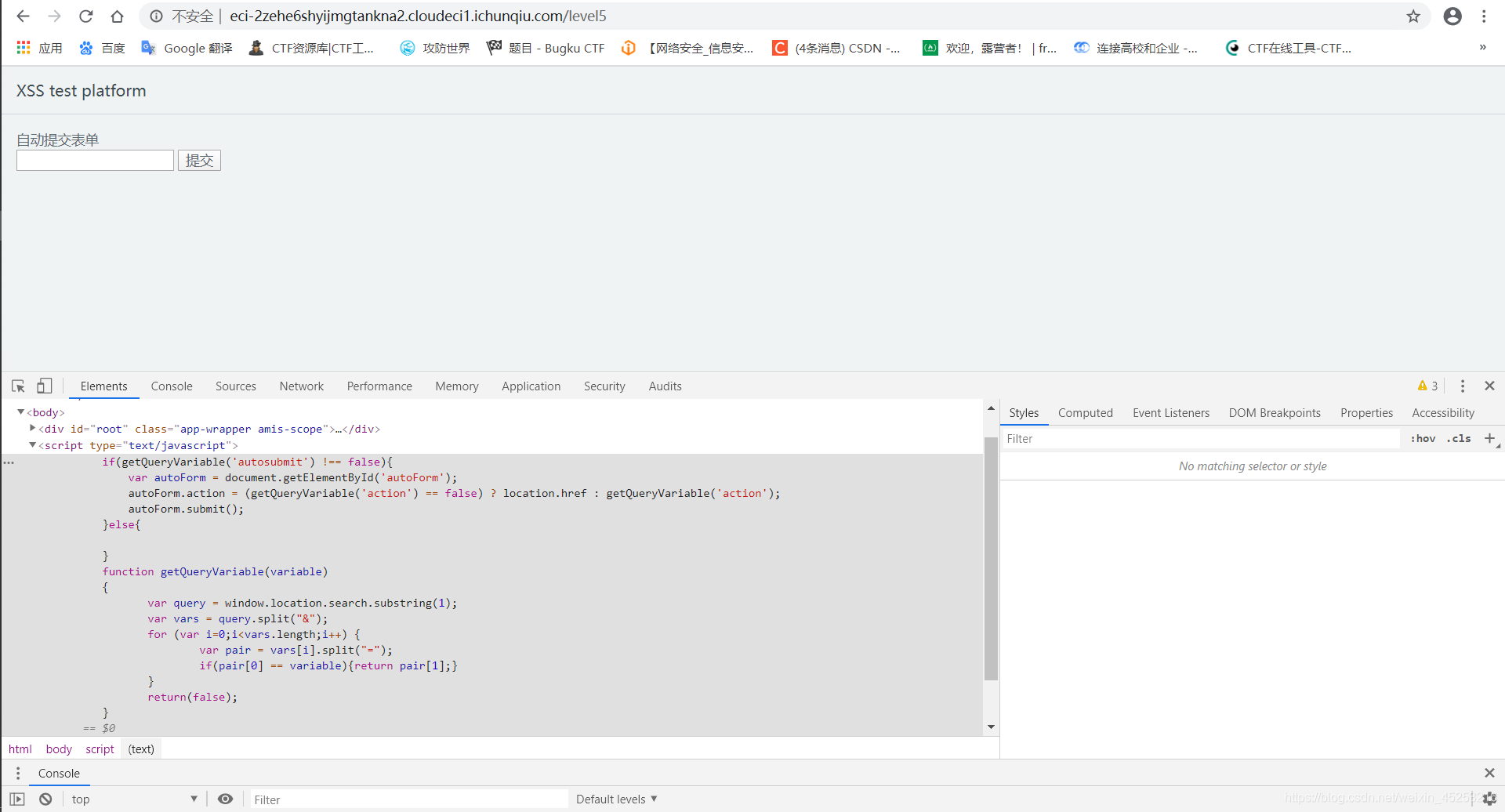Image resolution: width=1505 pixels, height=812 pixels.
Task: Toggle the .cls class editor
Action: point(1459,439)
